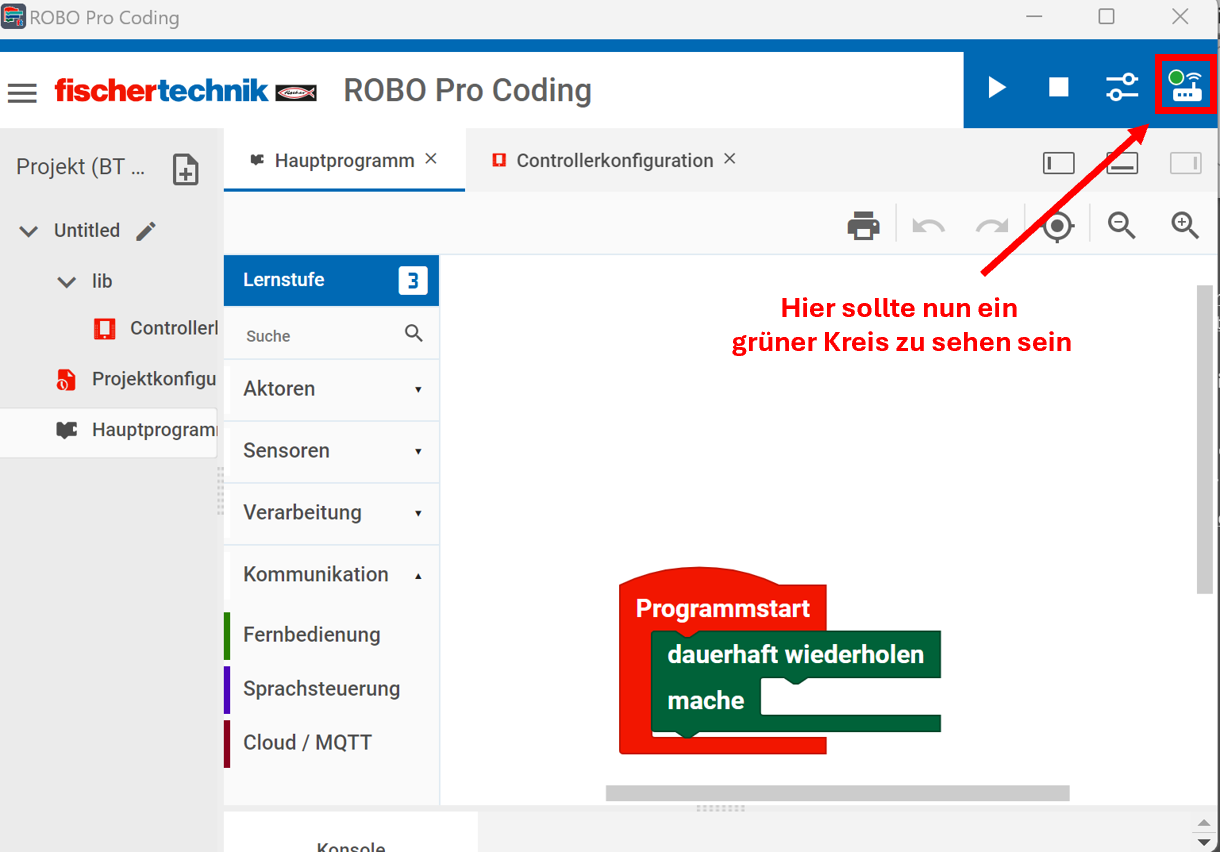This screenshot has width=1220, height=852.
Task: Maximize the ROBO Pro Coding window
Action: (x=1106, y=17)
